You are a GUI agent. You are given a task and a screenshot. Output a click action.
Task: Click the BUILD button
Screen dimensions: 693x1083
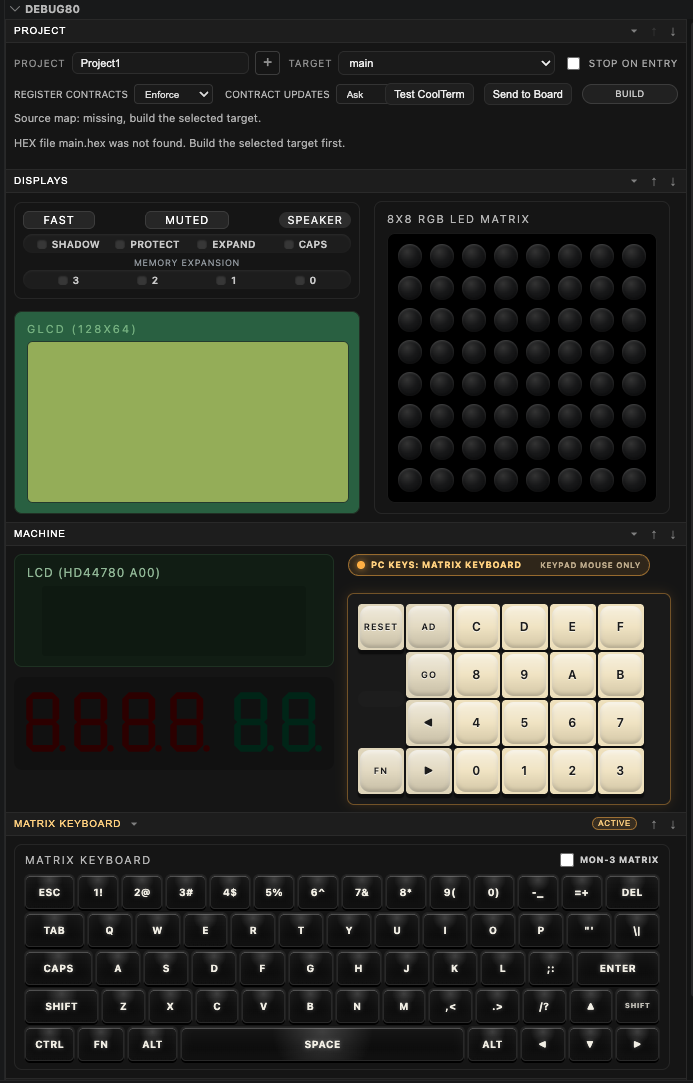point(629,94)
